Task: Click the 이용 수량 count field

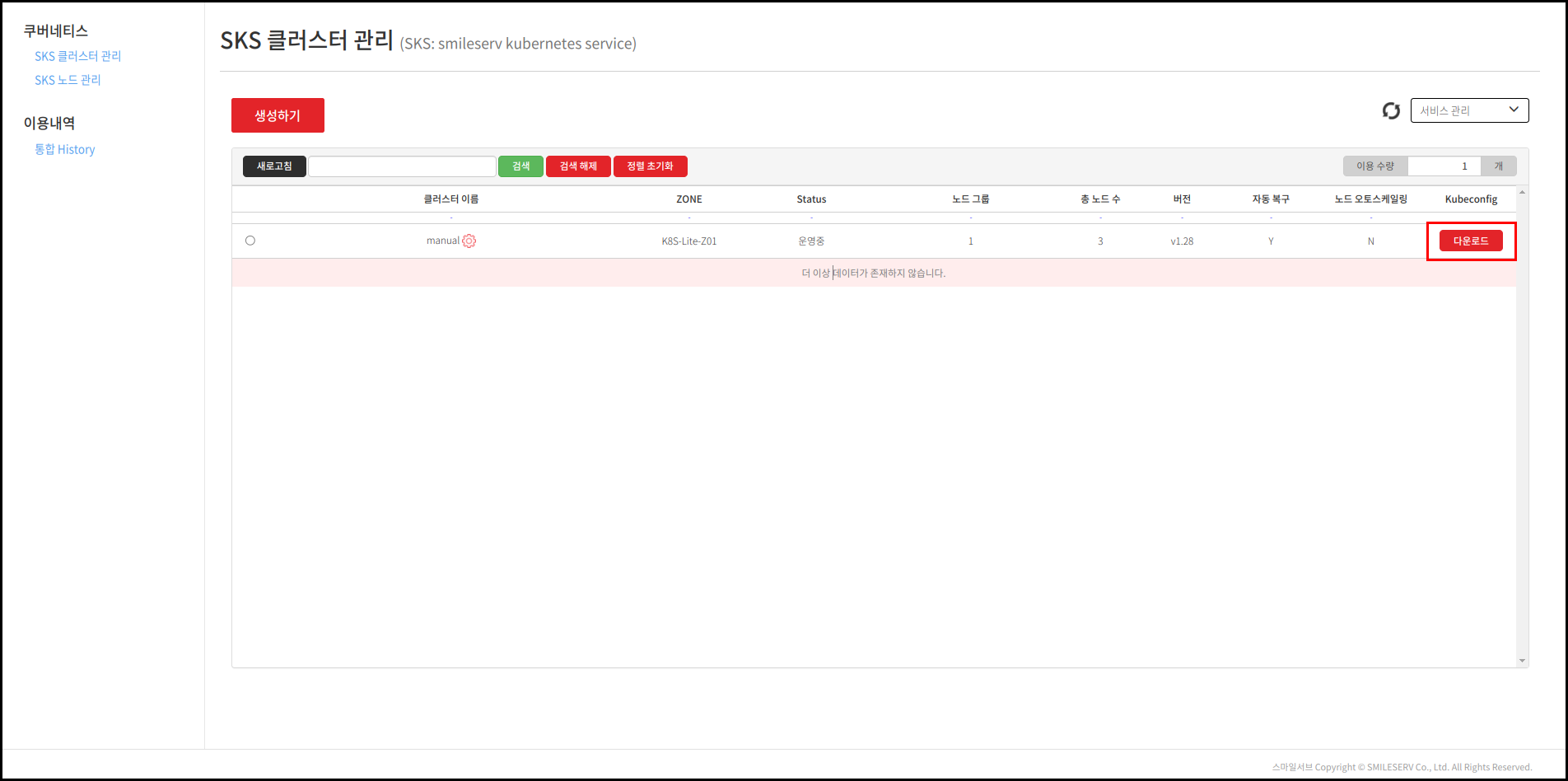Action: click(x=1444, y=166)
